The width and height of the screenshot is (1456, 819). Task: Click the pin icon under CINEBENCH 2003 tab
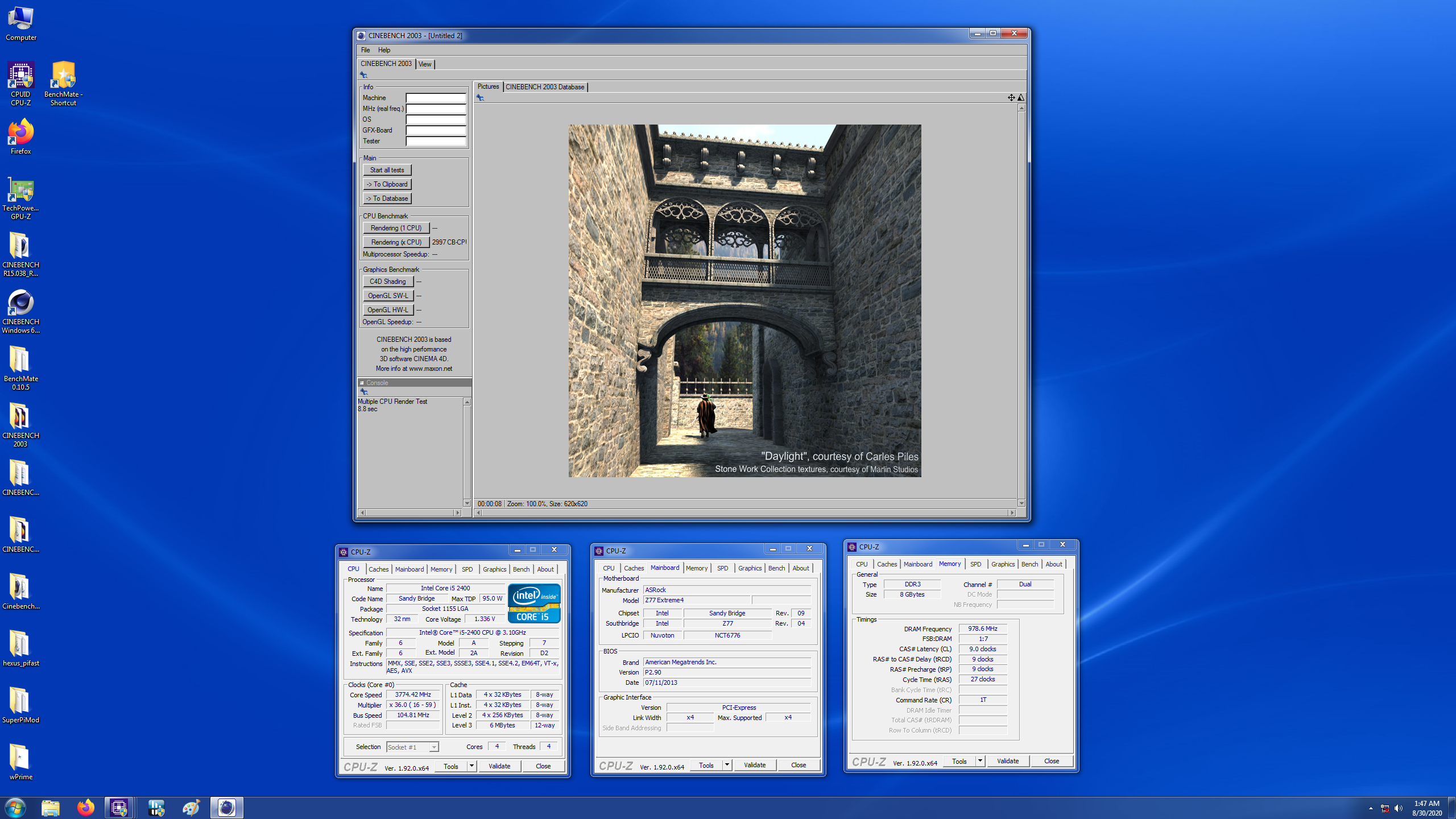click(363, 75)
